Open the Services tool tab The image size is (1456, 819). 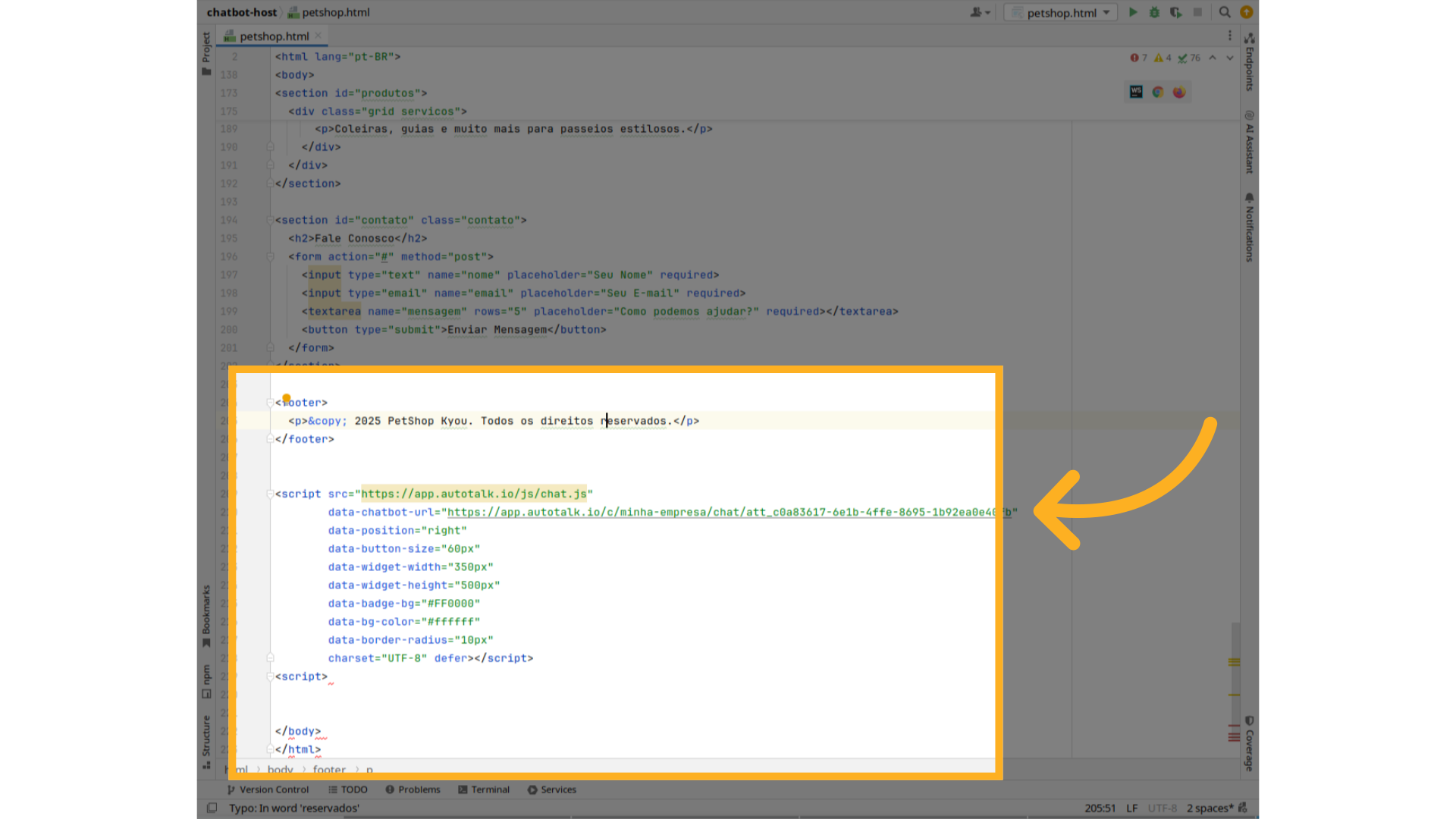(x=552, y=789)
